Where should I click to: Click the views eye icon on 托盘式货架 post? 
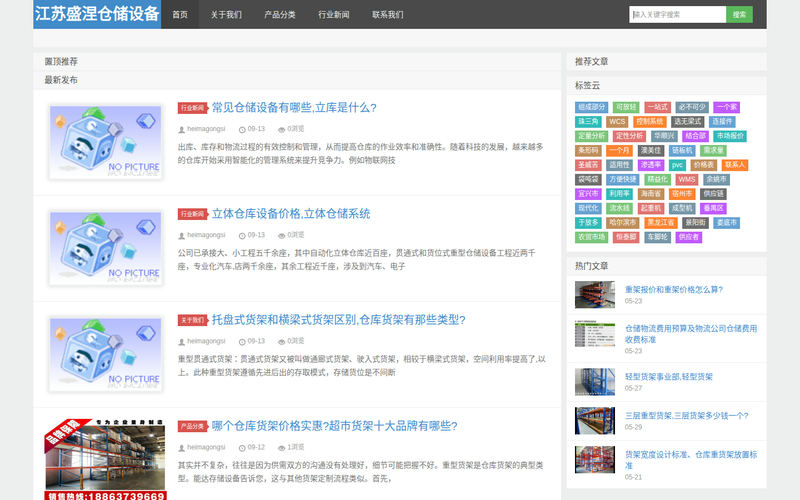click(281, 342)
